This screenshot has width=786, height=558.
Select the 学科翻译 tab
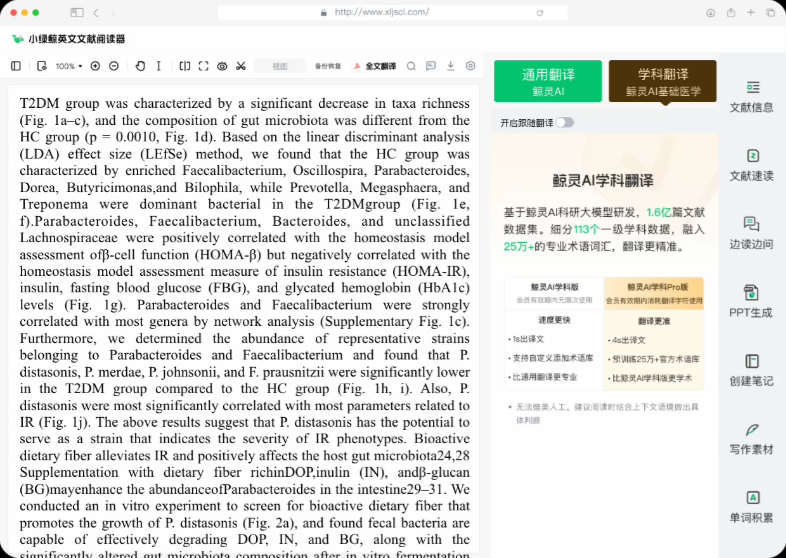tap(663, 81)
